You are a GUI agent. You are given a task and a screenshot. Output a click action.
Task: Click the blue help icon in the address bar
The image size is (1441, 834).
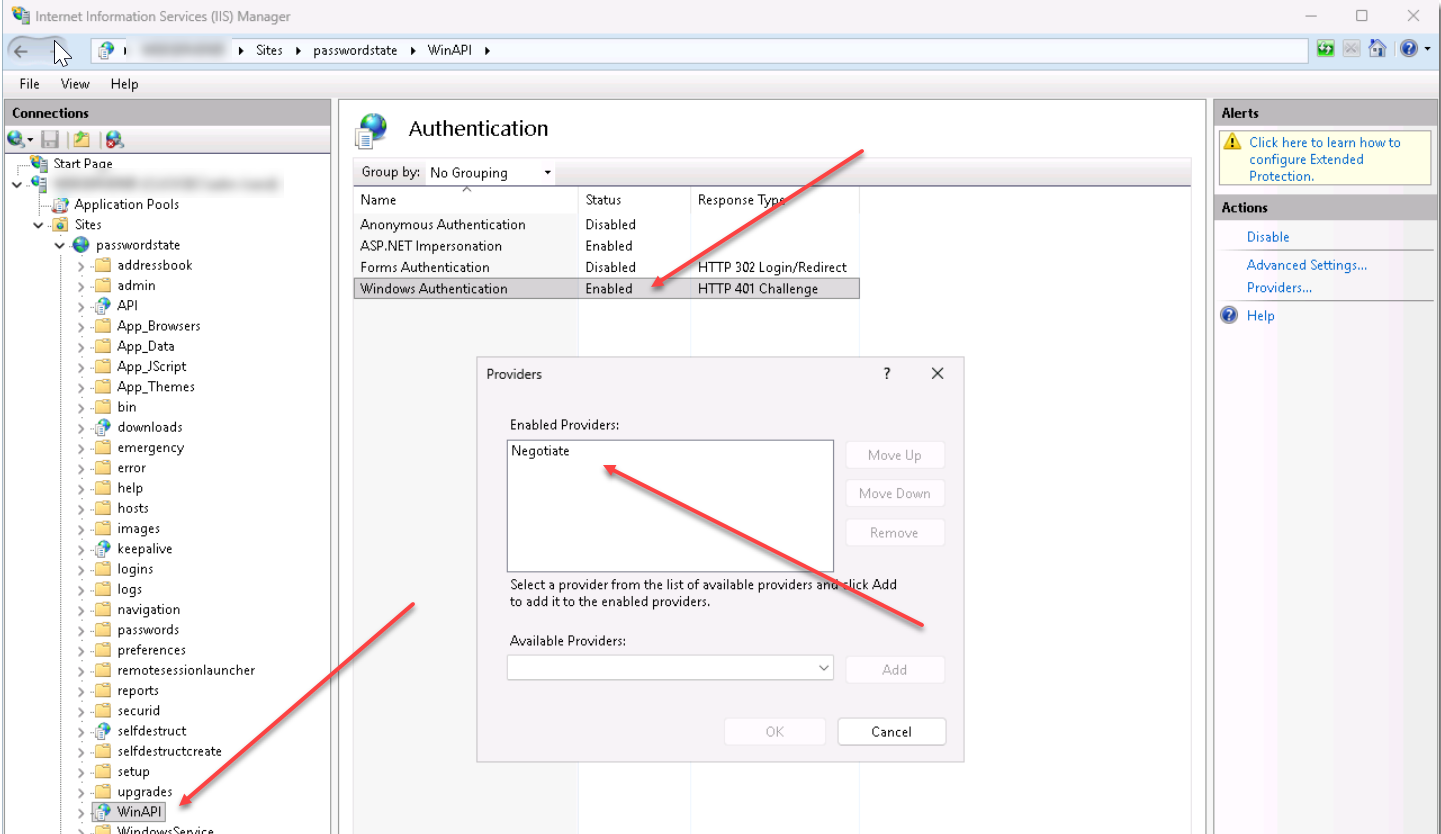click(1408, 48)
